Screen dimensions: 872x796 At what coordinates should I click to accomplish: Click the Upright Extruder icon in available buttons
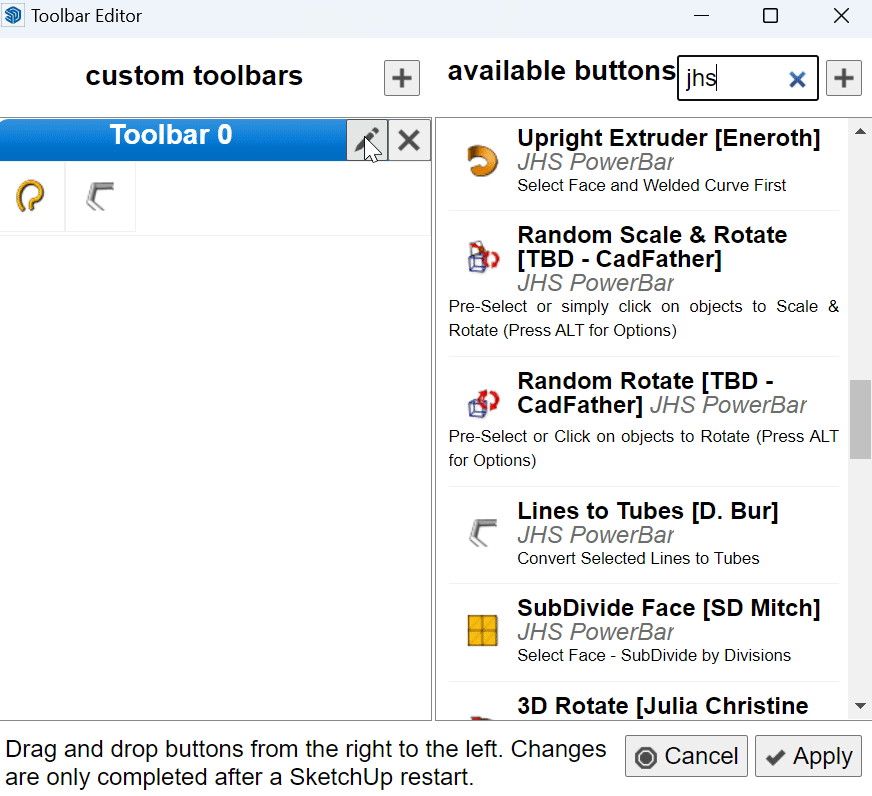482,161
